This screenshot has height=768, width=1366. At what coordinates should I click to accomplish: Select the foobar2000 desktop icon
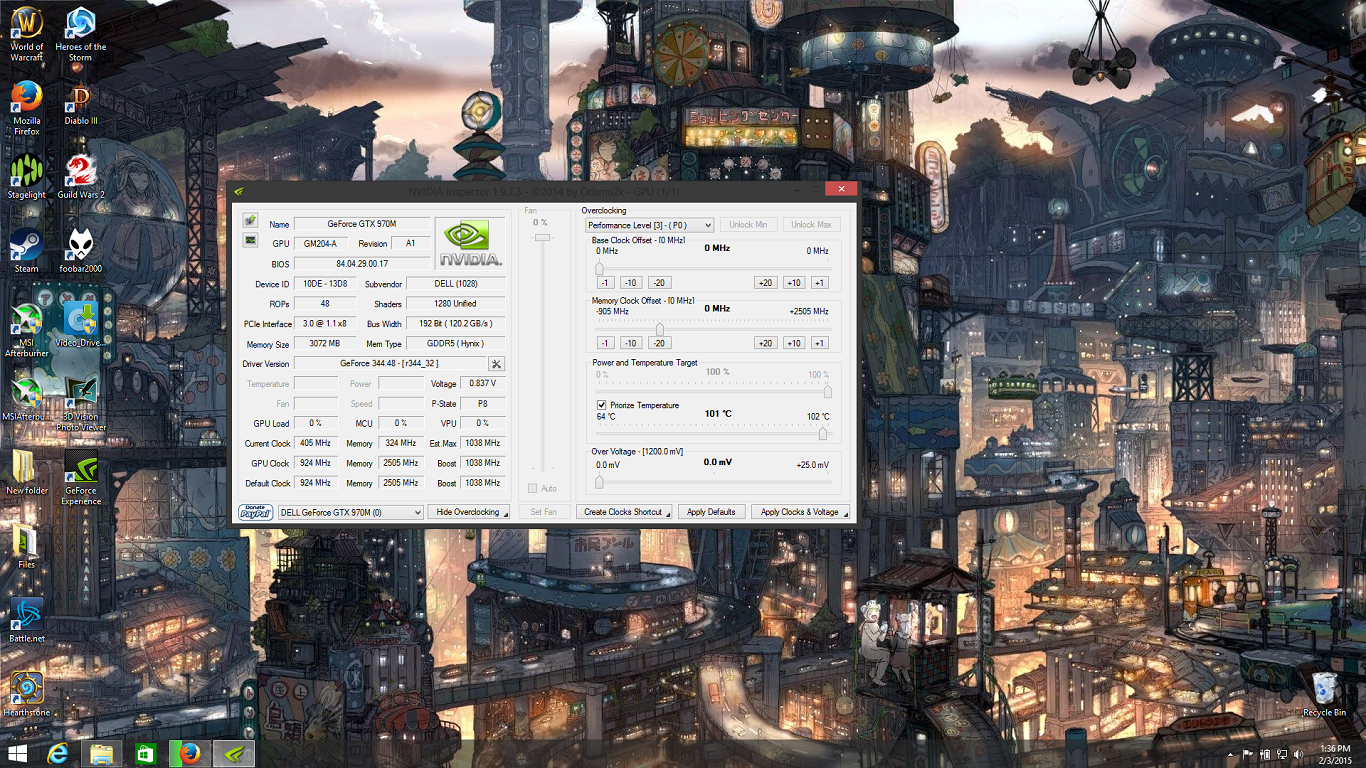click(x=80, y=251)
